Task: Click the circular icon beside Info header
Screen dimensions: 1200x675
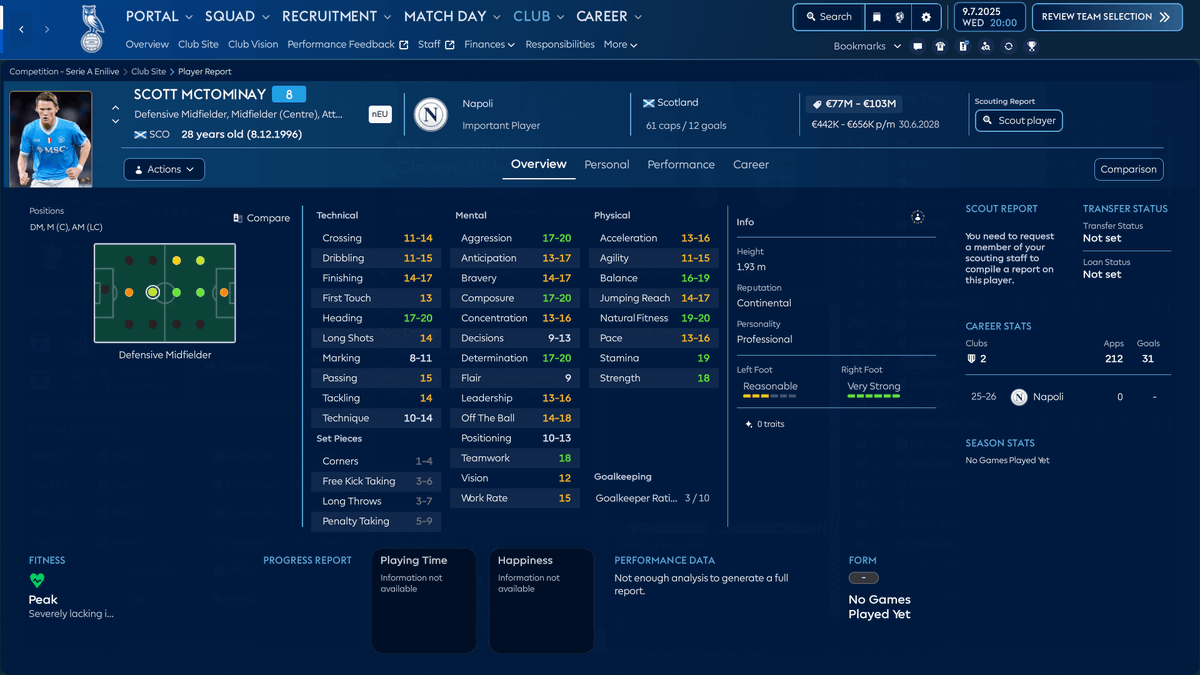Action: click(918, 217)
